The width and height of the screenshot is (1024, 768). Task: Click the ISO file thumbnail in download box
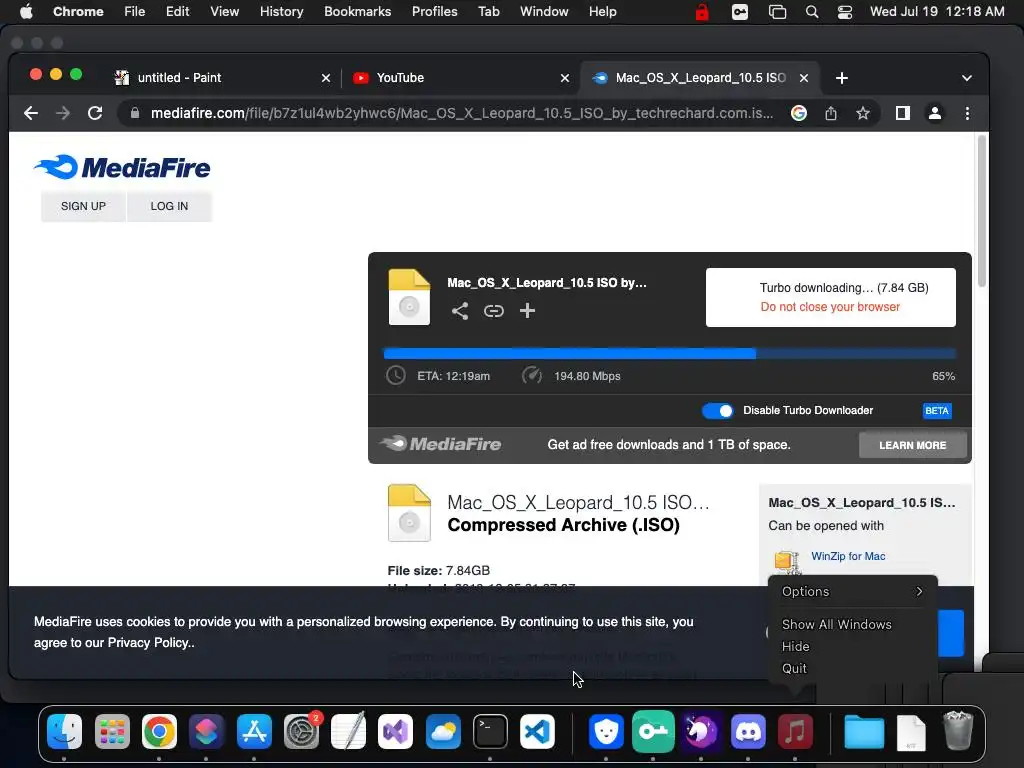tap(409, 297)
